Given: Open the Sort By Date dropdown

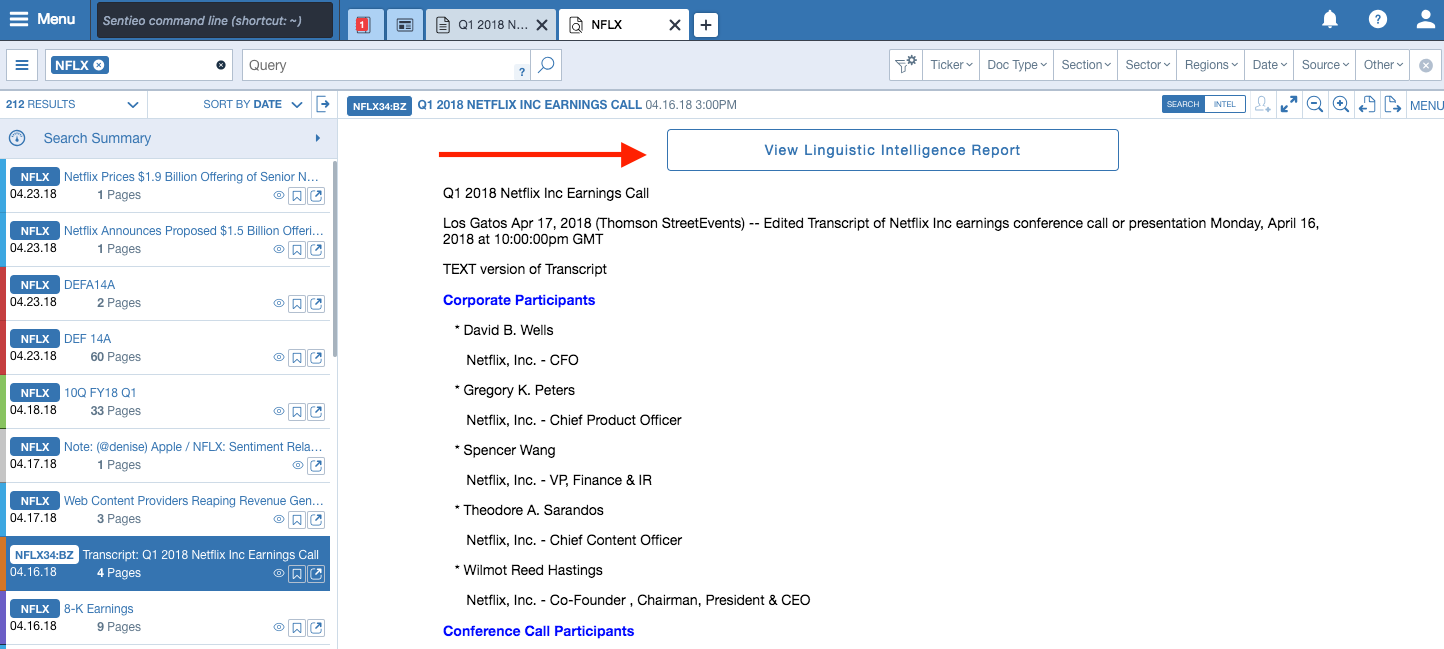Looking at the screenshot, I should [x=252, y=104].
